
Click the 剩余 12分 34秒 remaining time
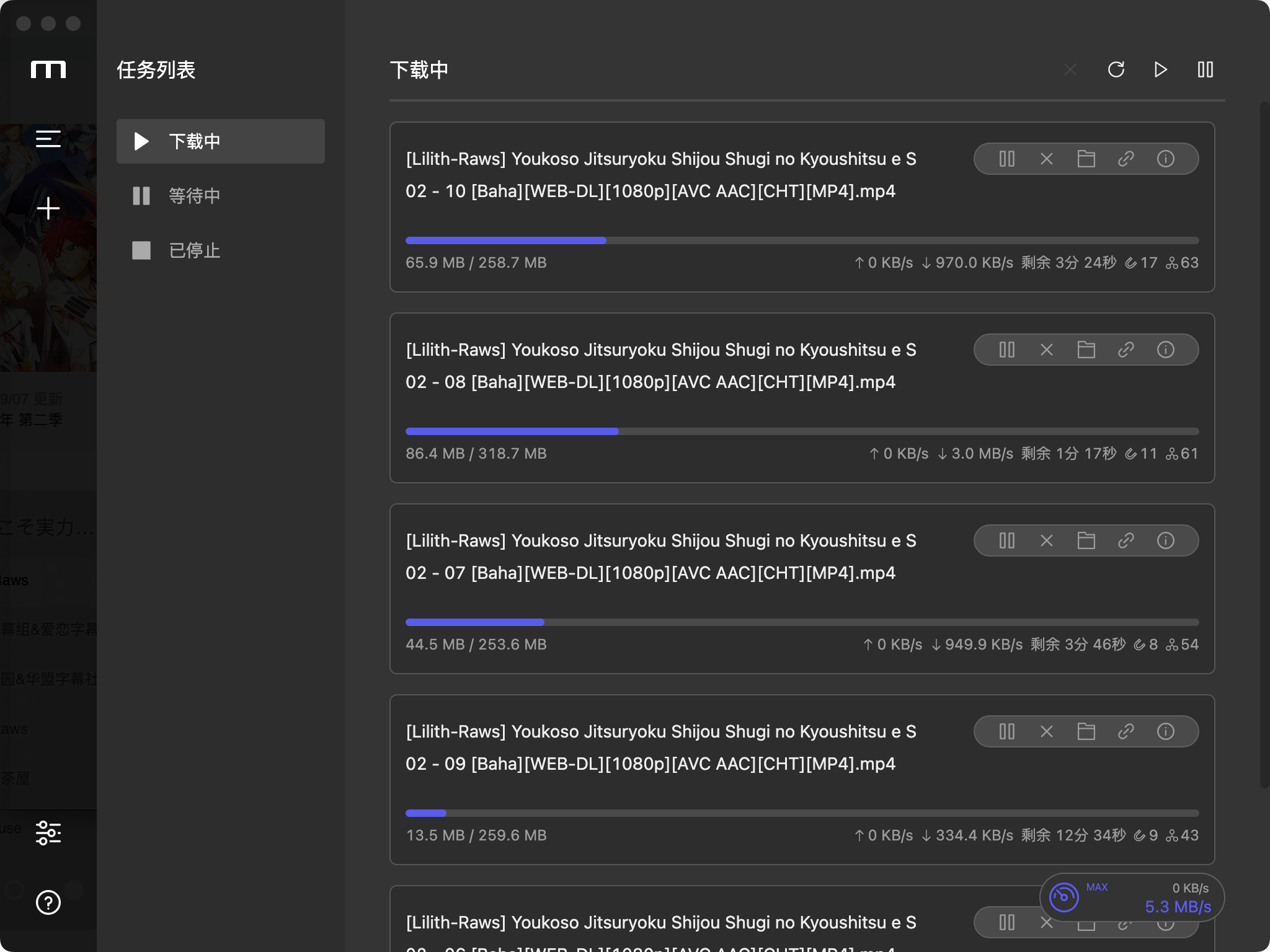click(1073, 835)
